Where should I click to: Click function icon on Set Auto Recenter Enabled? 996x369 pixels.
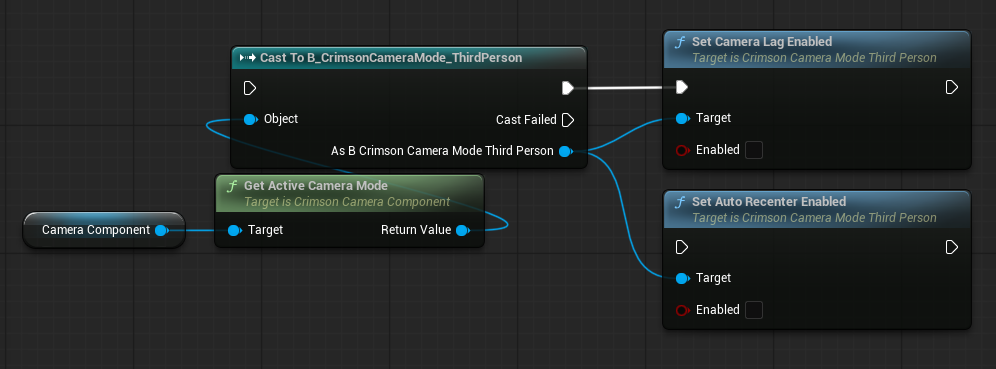(x=680, y=202)
